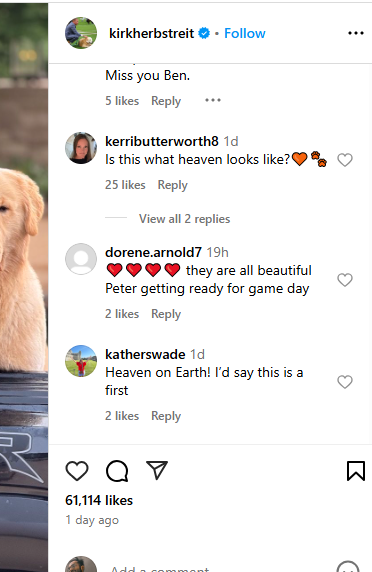Open comment field via speech bubble icon
The width and height of the screenshot is (372, 572).
117,471
